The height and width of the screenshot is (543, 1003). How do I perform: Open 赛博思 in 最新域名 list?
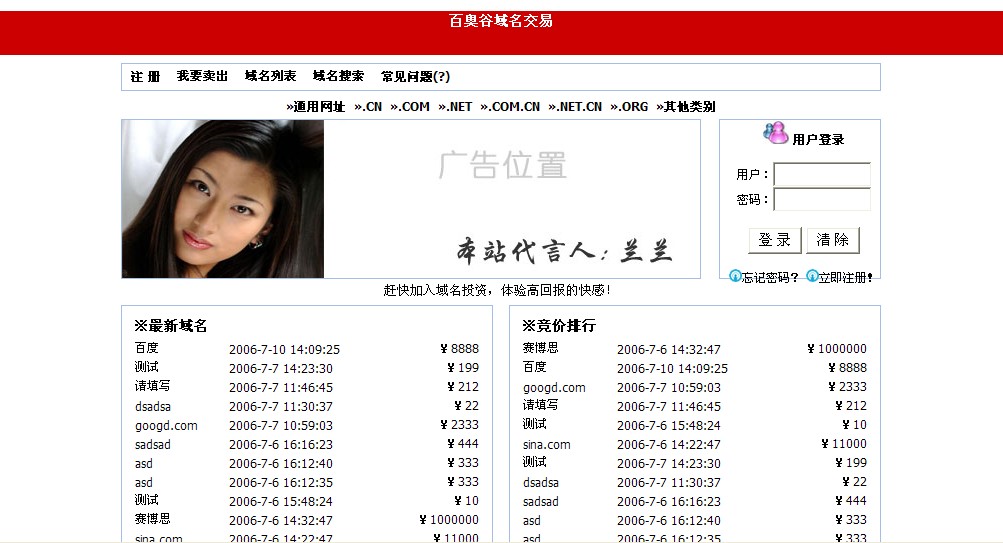(x=152, y=519)
